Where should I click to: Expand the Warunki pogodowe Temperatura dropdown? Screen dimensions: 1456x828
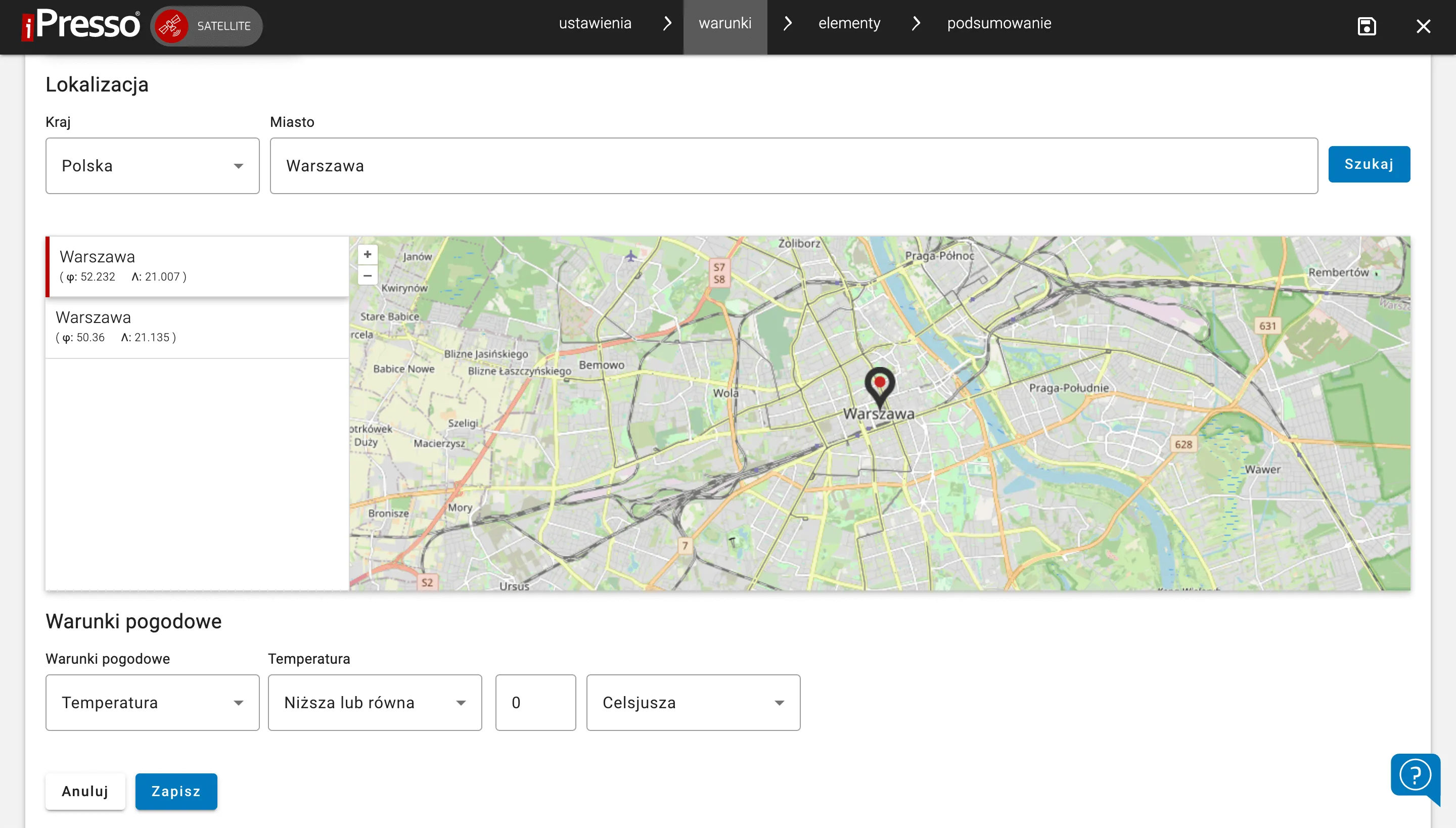(153, 702)
